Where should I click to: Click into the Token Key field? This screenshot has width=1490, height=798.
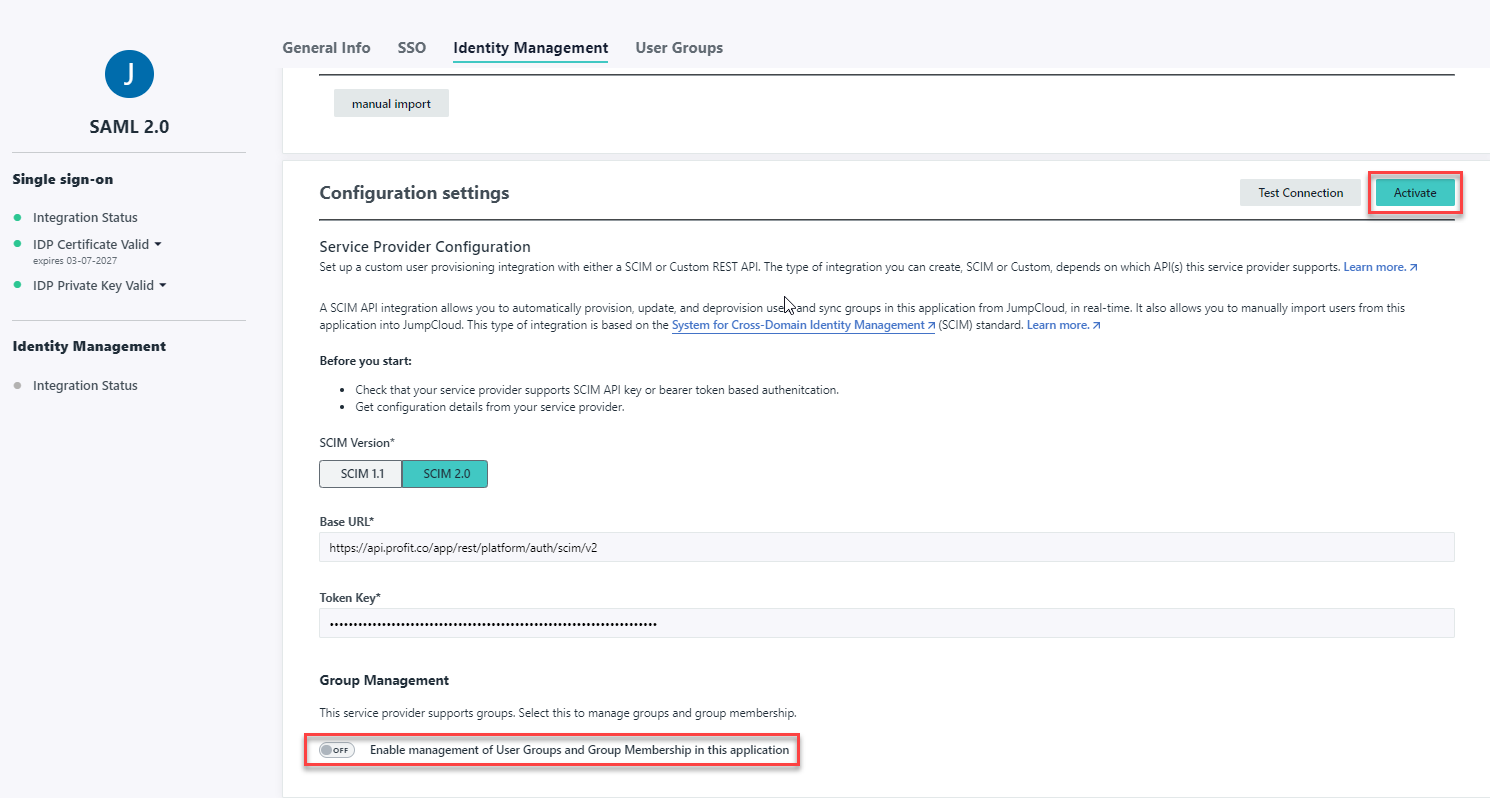pyautogui.click(x=886, y=623)
